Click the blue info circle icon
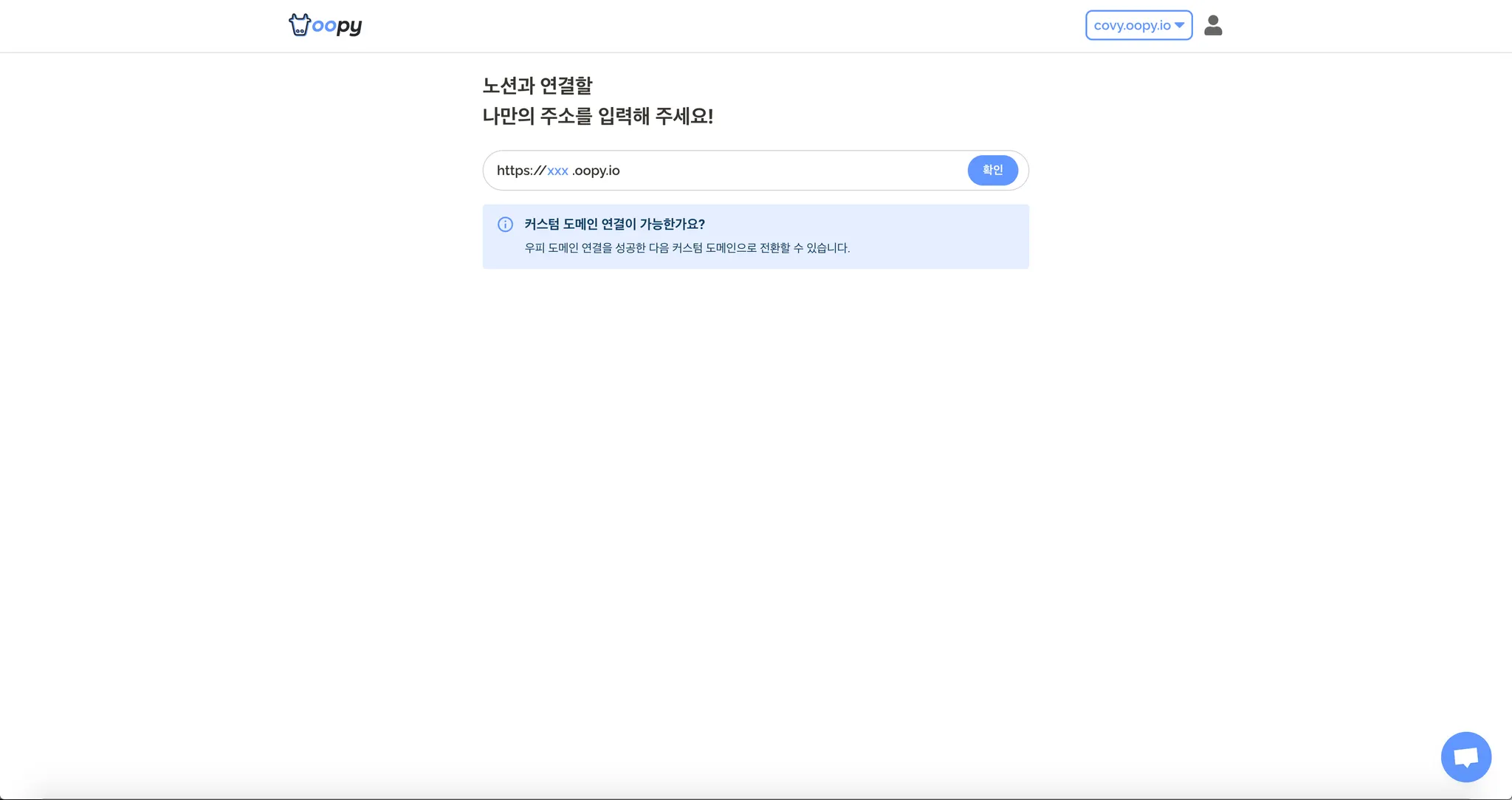This screenshot has height=800, width=1512. pos(505,225)
